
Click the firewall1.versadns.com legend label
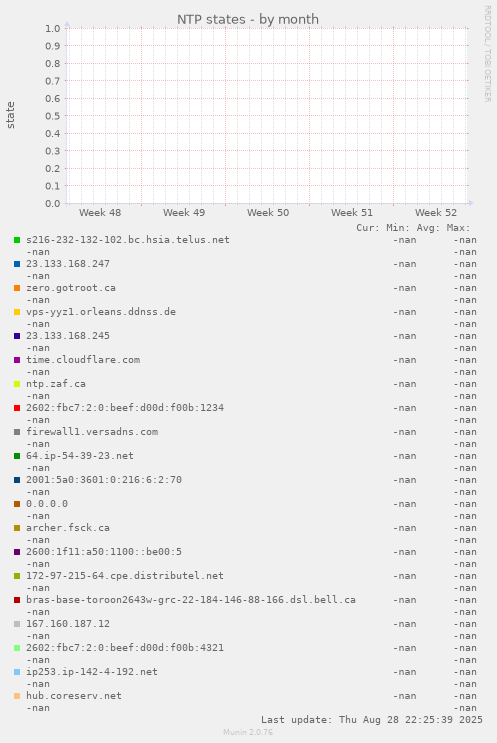[92, 432]
